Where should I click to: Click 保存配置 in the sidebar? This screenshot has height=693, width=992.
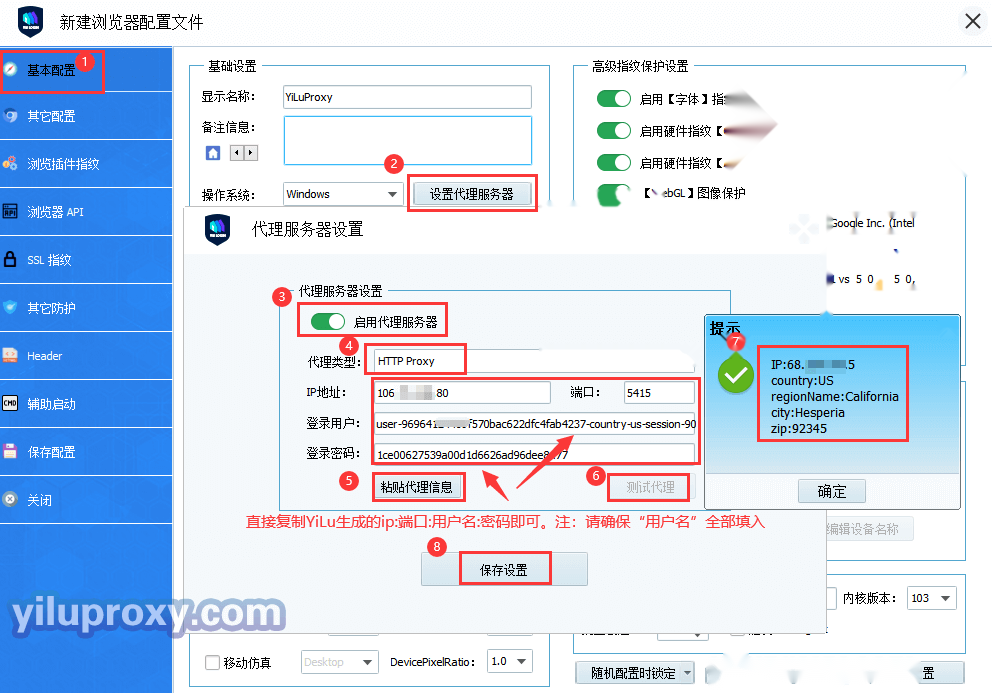point(86,452)
